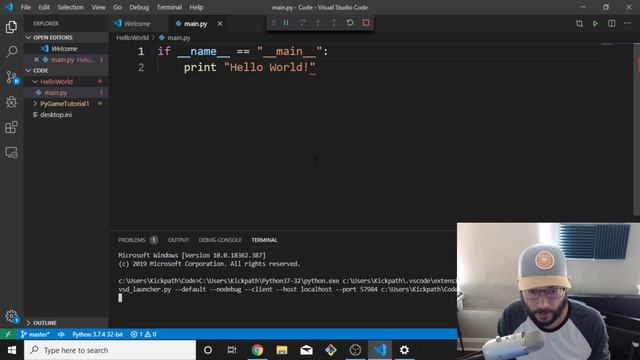
Task: Click line 2 of the code editor
Action: tap(249, 67)
